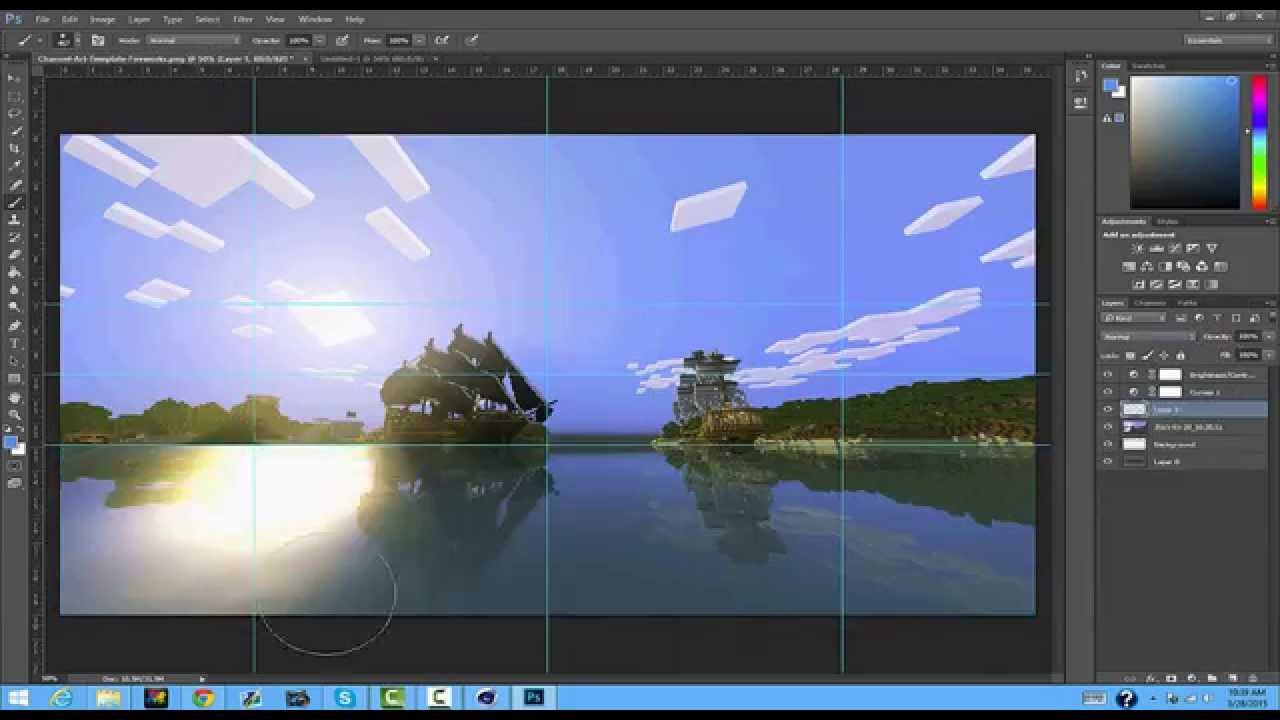Hide the Background layer

pos(1107,444)
